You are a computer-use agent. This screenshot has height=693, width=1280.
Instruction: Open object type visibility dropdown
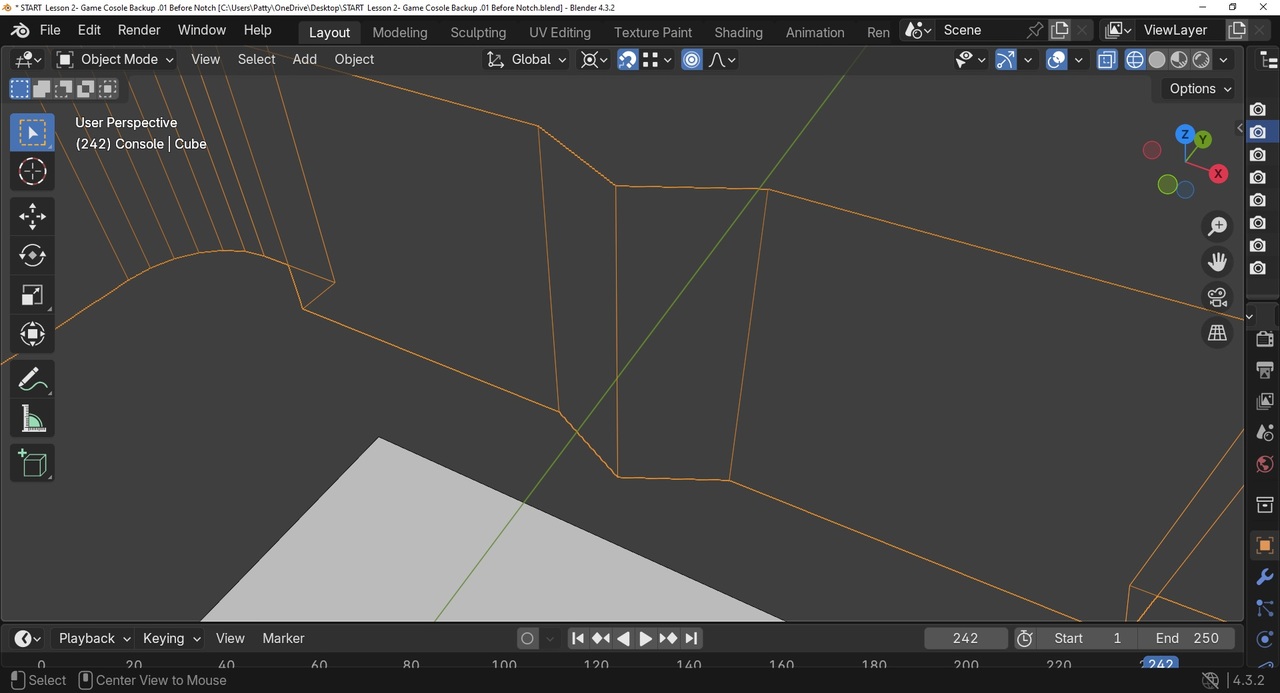(970, 59)
